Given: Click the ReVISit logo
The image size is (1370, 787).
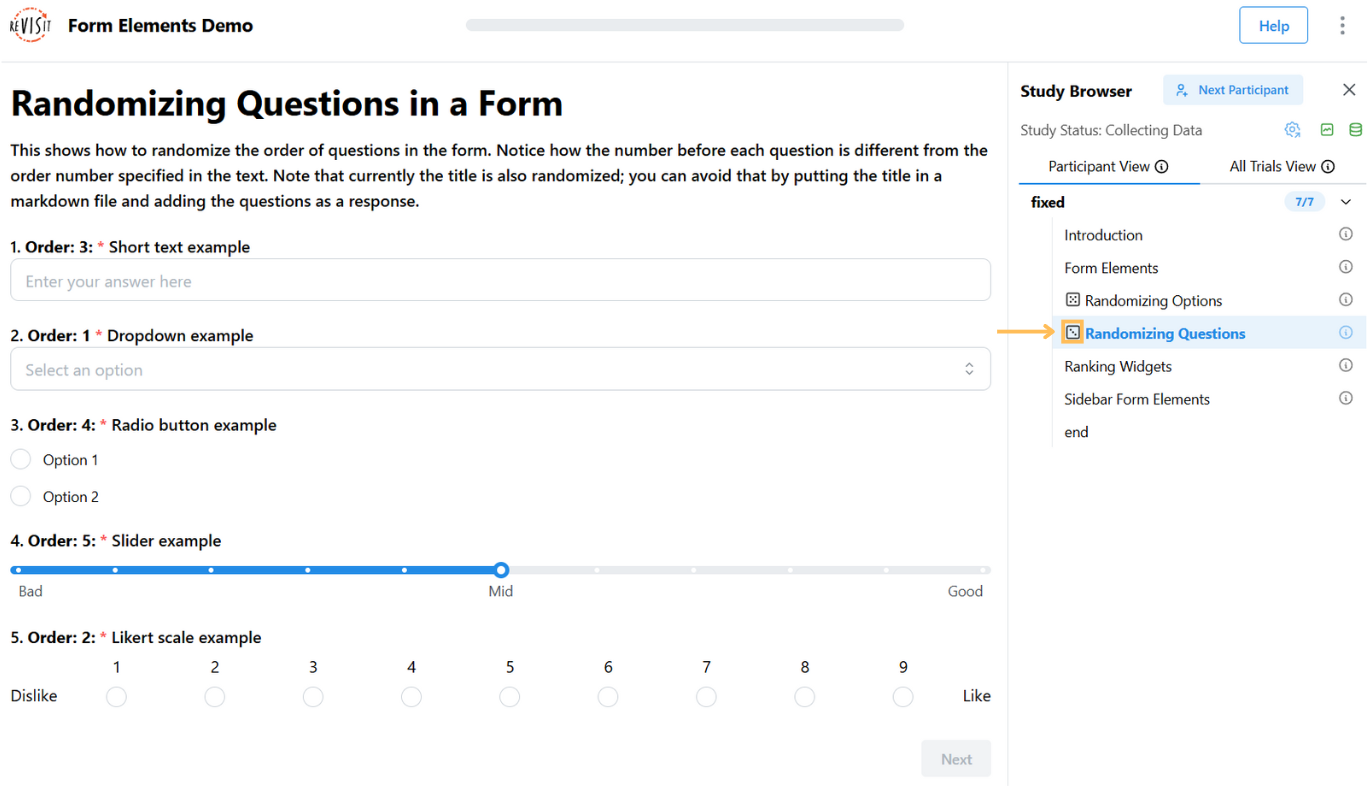Looking at the screenshot, I should coord(29,24).
